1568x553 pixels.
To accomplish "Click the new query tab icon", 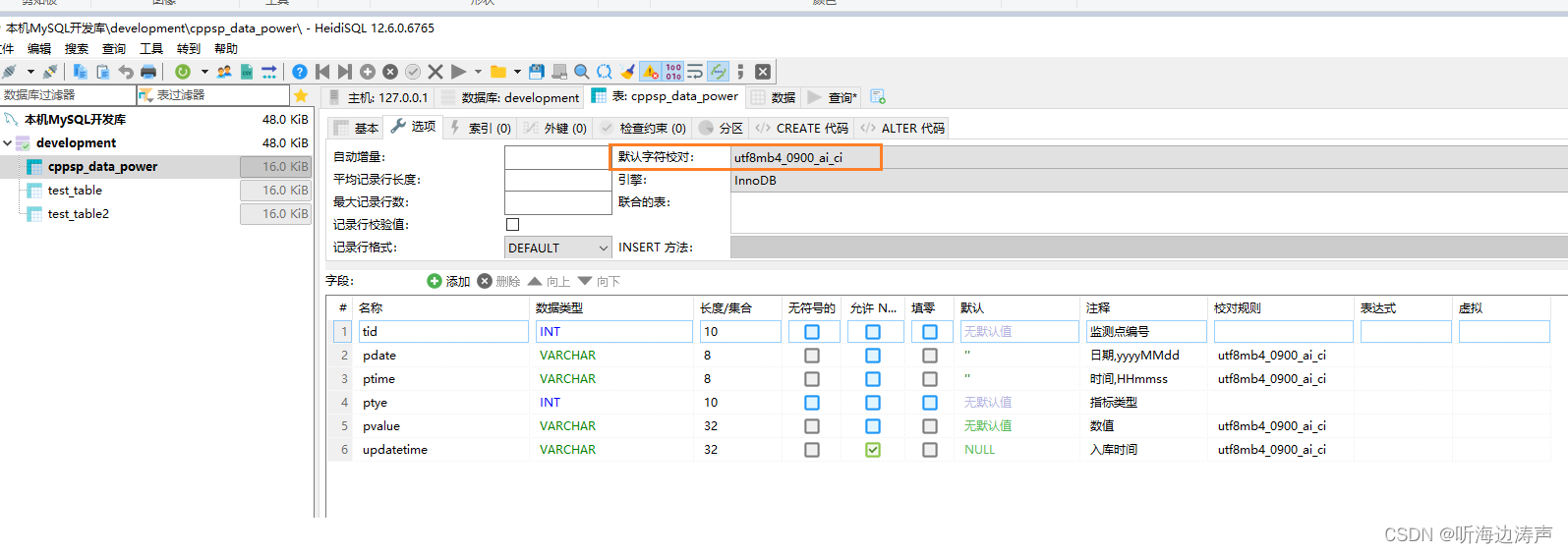I will pos(878,96).
